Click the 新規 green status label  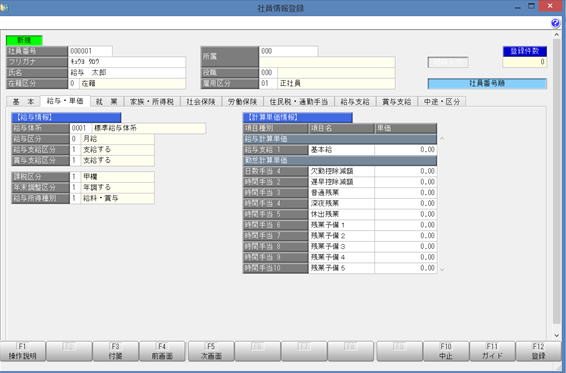[24, 40]
